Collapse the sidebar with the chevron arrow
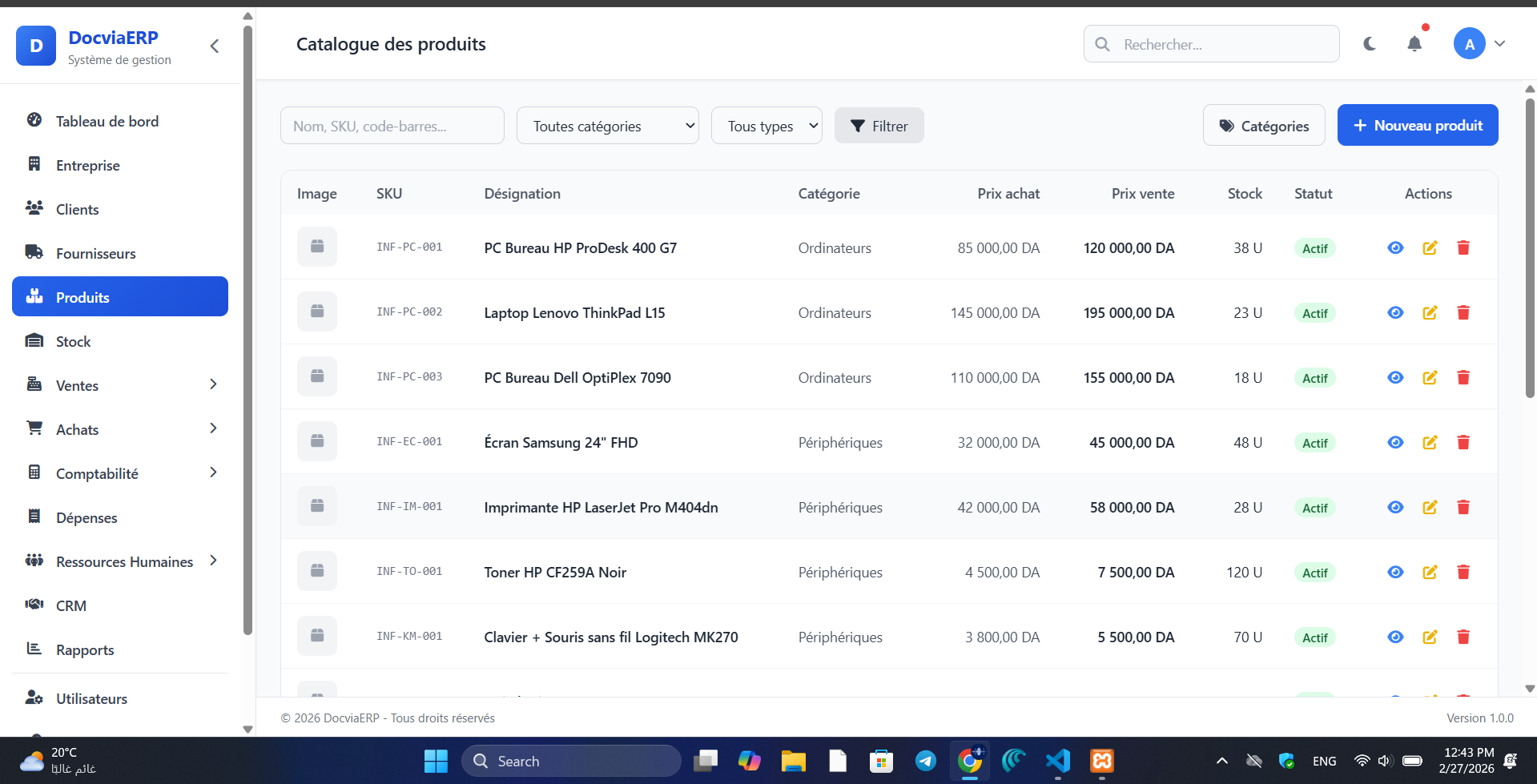The width and height of the screenshot is (1537, 784). click(x=215, y=46)
